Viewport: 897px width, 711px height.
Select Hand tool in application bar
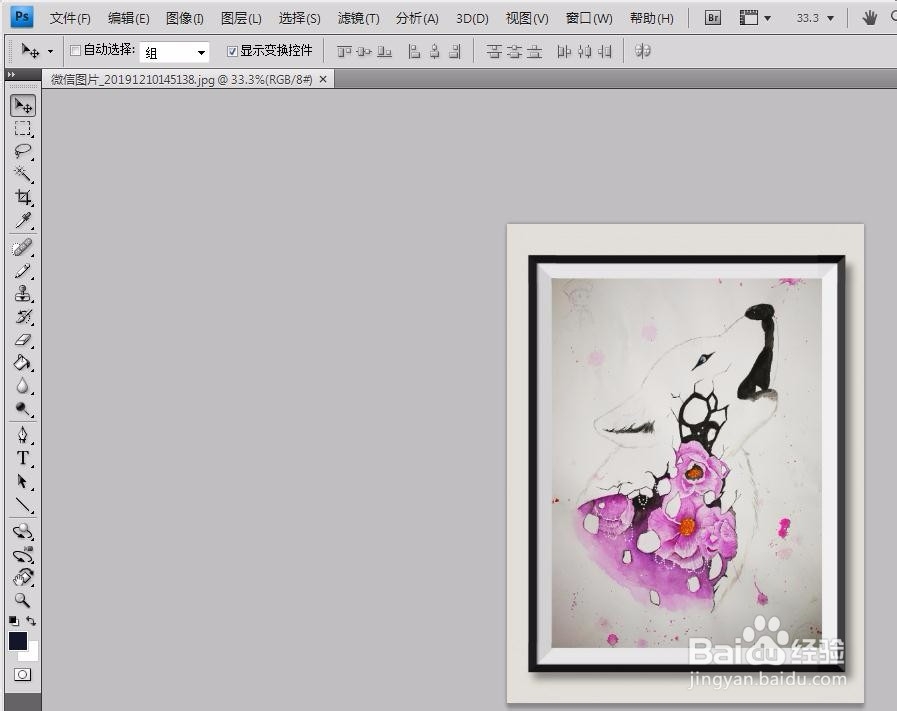tap(870, 18)
